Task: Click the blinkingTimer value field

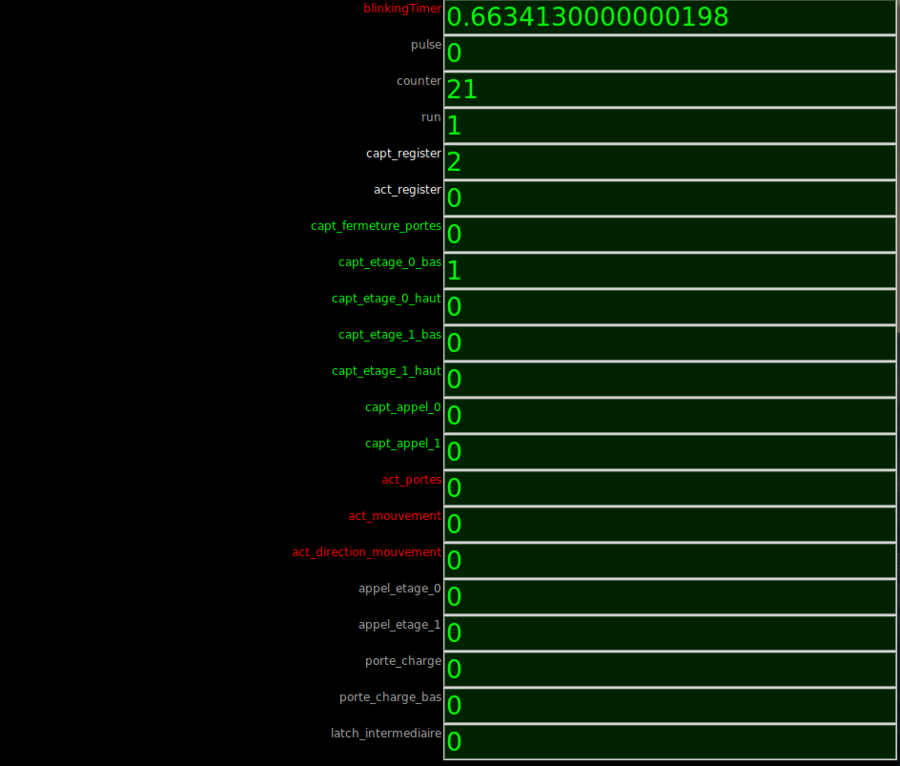Action: [669, 17]
